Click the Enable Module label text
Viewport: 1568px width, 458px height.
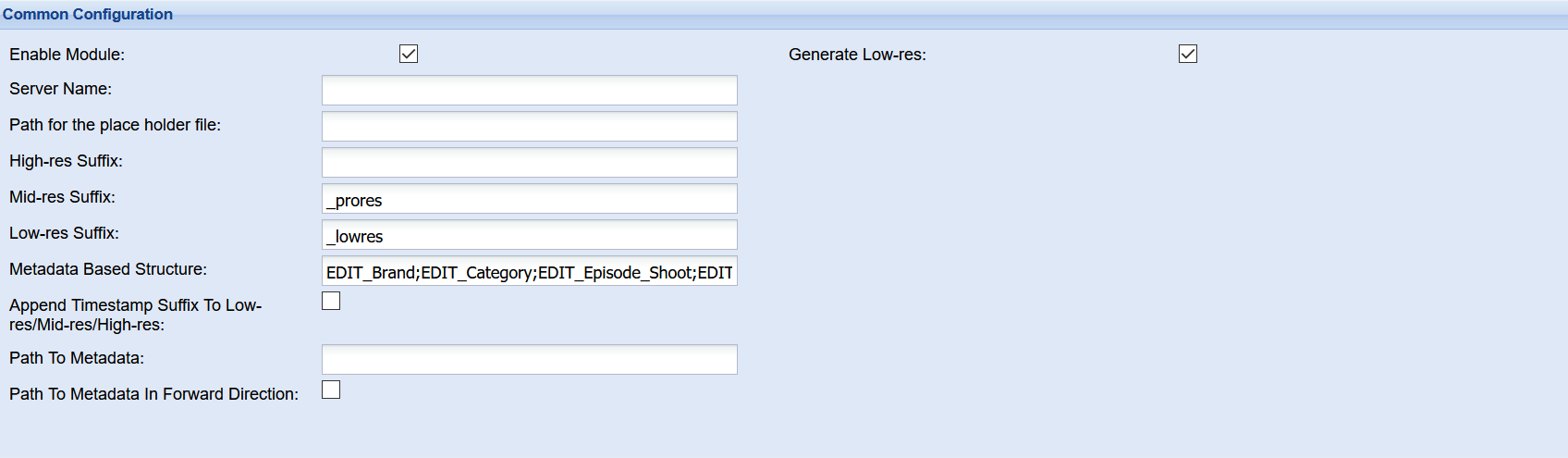pos(67,55)
